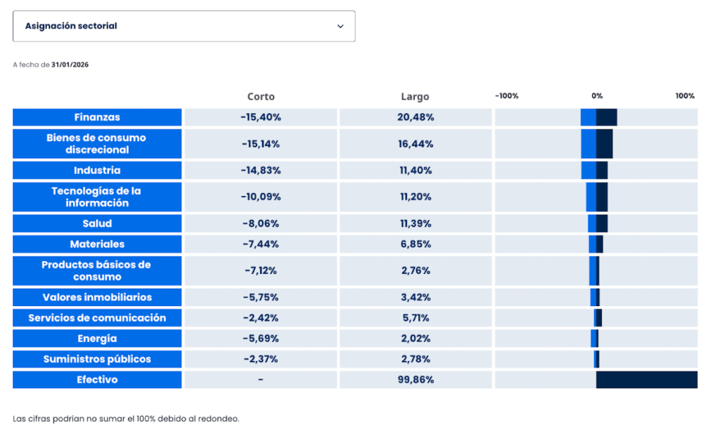Click the Energía sector label
Viewport: 720px width, 434px height.
point(97,338)
